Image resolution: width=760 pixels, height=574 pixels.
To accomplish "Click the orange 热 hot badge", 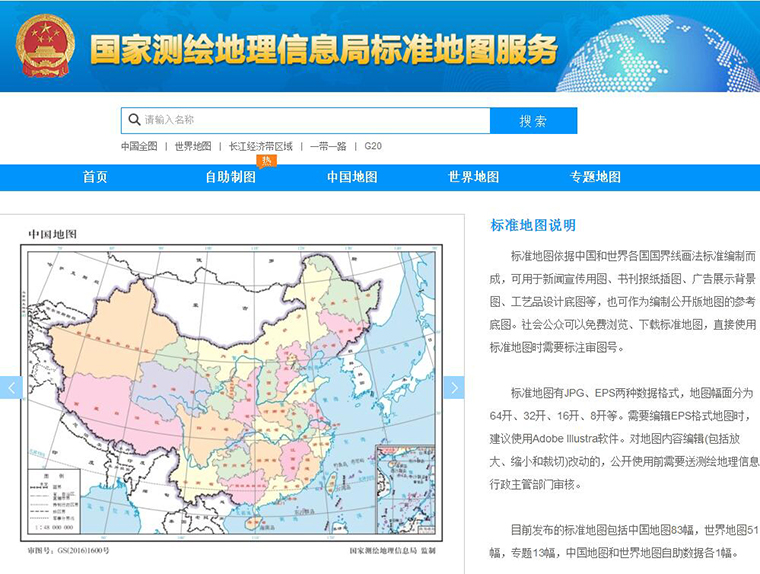I will click(x=267, y=161).
